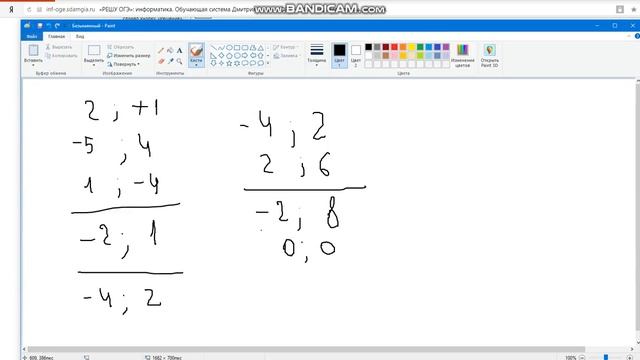This screenshot has width=640, height=360.
Task: Click the zoom out minus button
Action: tap(582, 358)
